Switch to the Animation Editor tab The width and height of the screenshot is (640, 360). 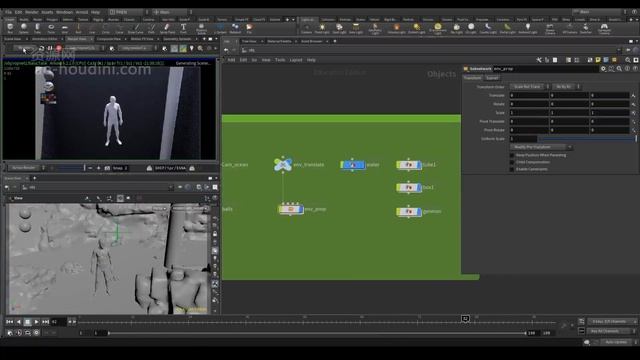pos(45,39)
